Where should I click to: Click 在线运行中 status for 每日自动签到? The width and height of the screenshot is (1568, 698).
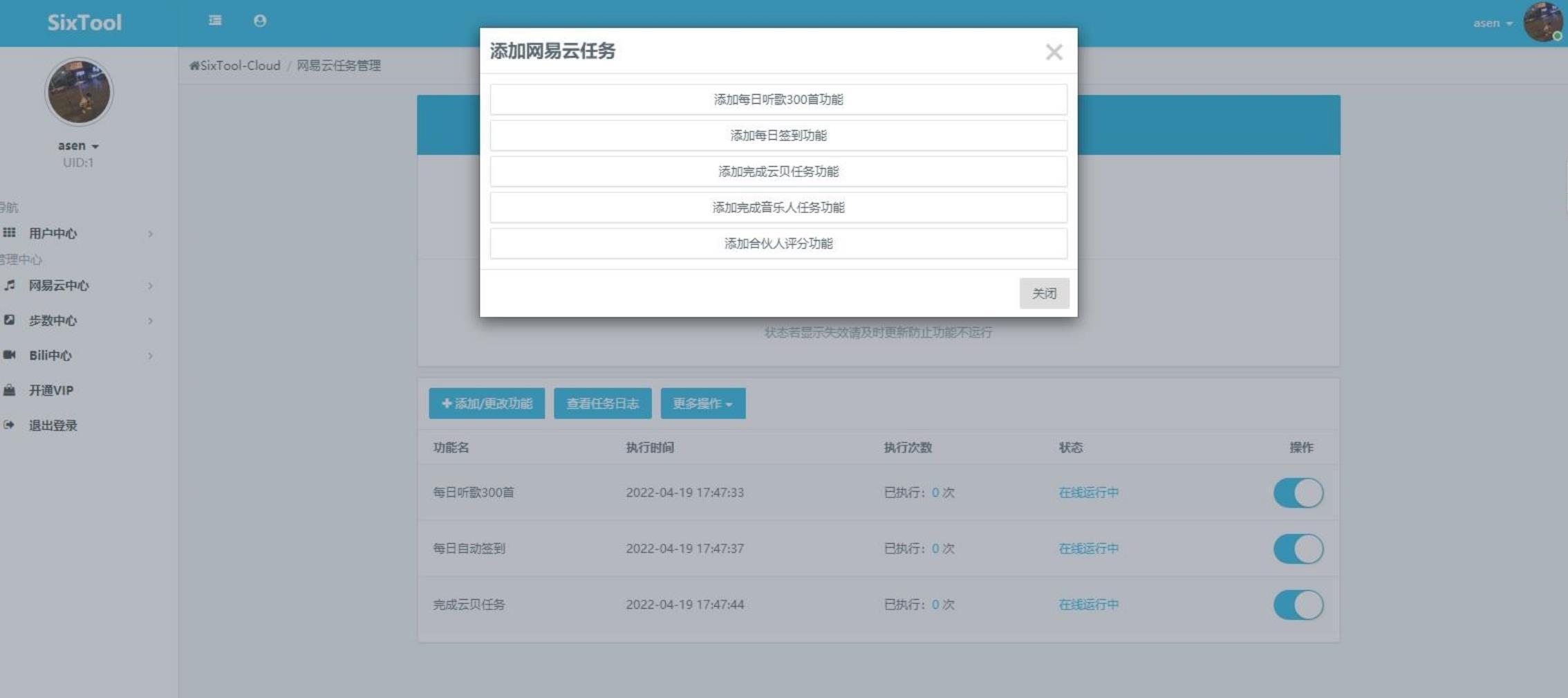[1089, 549]
